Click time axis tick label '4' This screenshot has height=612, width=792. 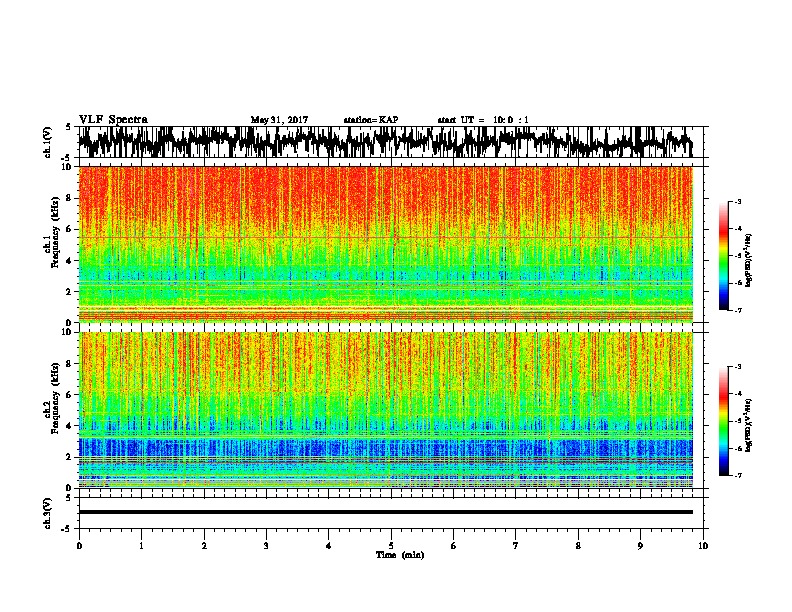coord(329,546)
